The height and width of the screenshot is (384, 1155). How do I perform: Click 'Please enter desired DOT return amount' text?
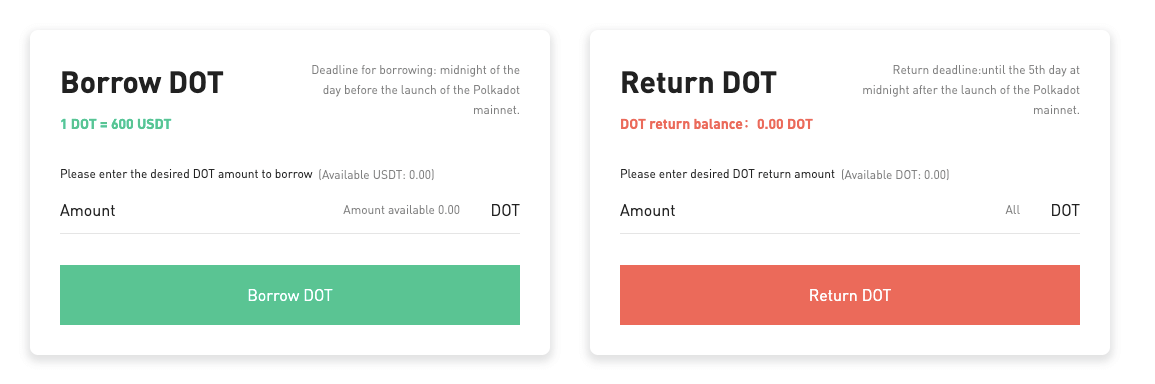727,175
